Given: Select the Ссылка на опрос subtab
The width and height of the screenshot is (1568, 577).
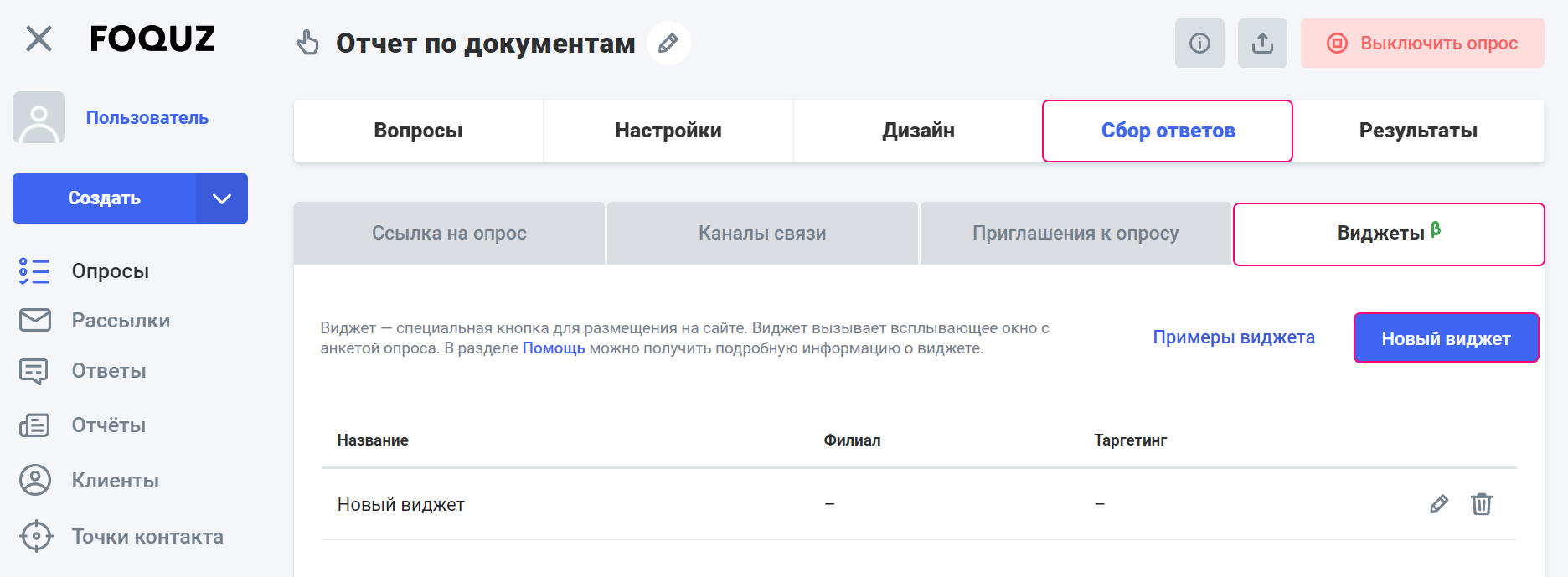Looking at the screenshot, I should pos(449,234).
